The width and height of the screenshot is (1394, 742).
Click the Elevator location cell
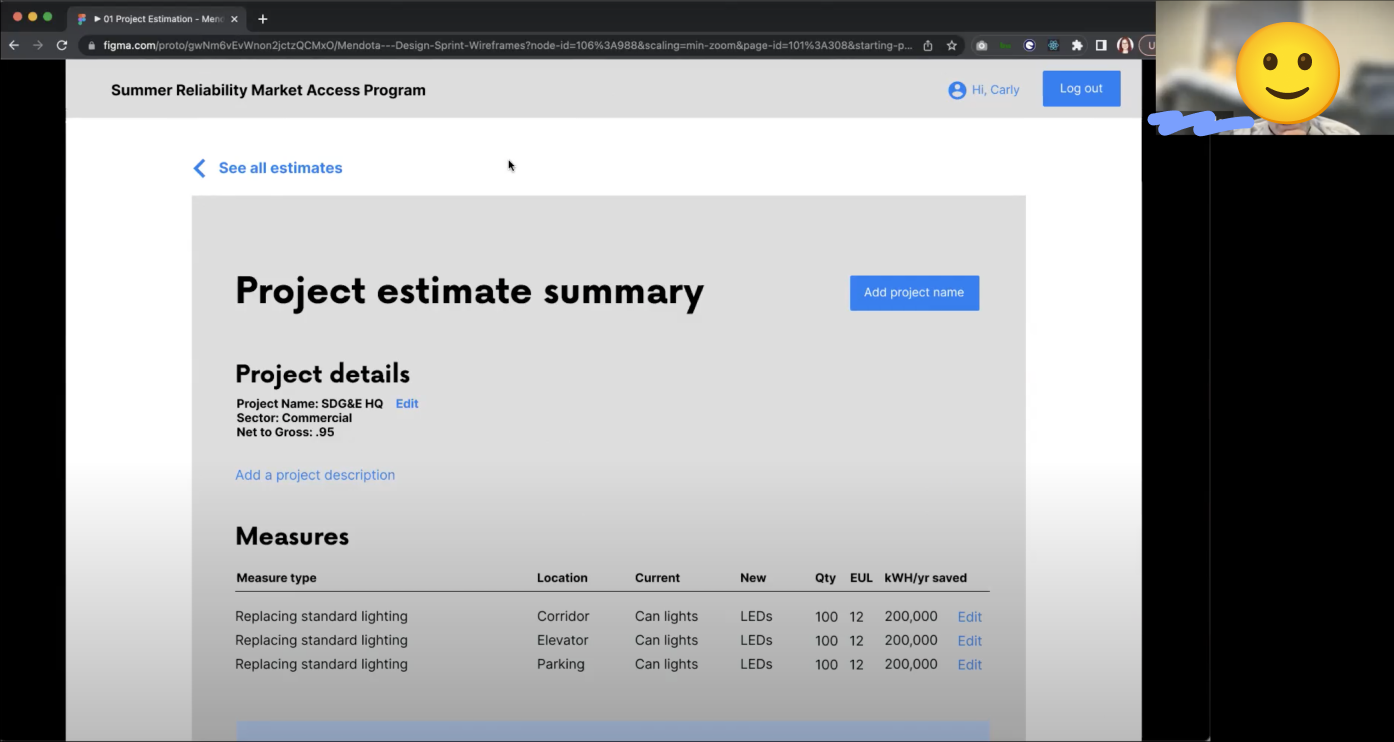563,640
